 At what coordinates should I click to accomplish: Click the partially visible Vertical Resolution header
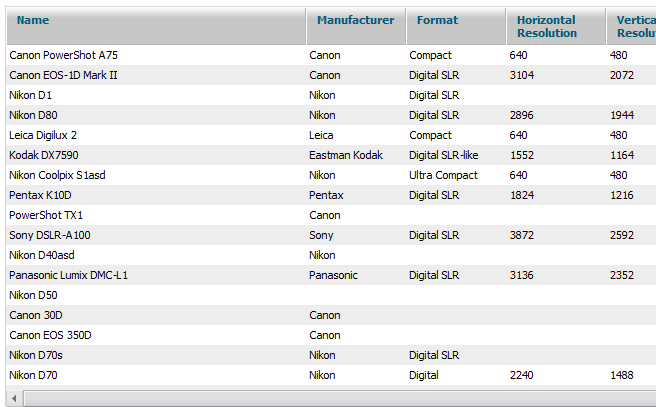pos(635,26)
